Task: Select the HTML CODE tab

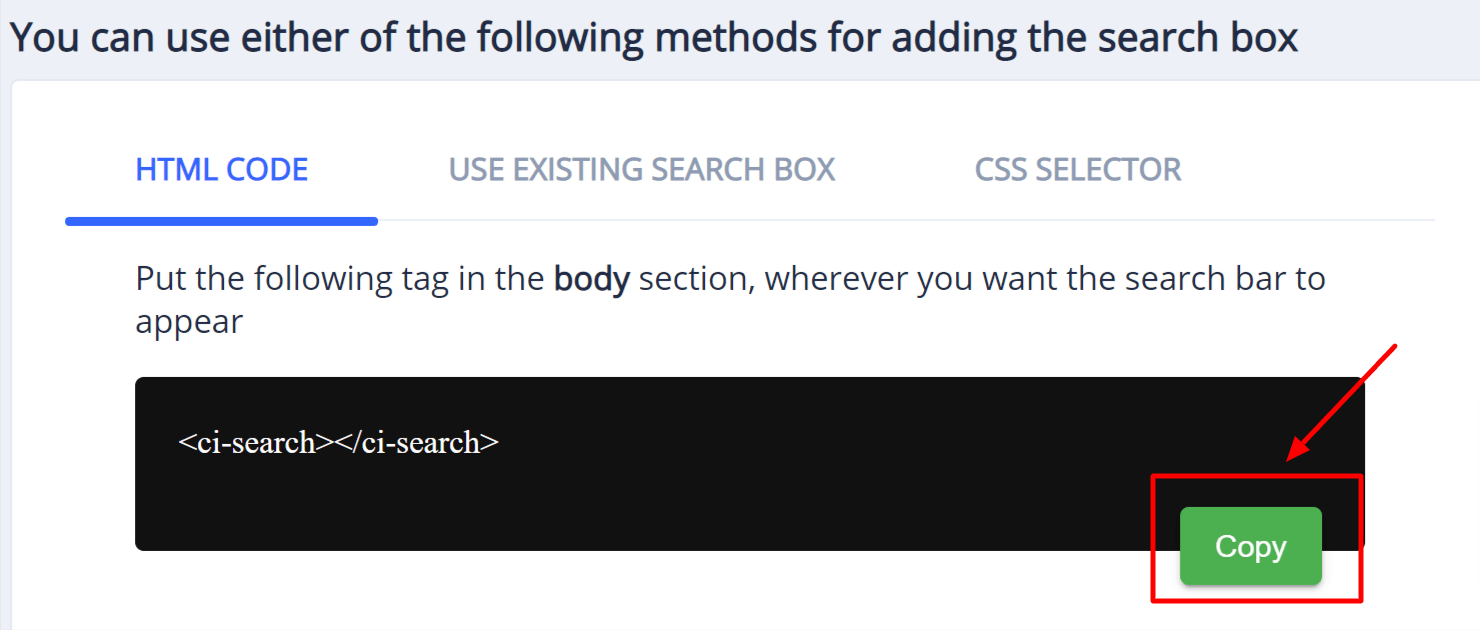Action: point(221,169)
